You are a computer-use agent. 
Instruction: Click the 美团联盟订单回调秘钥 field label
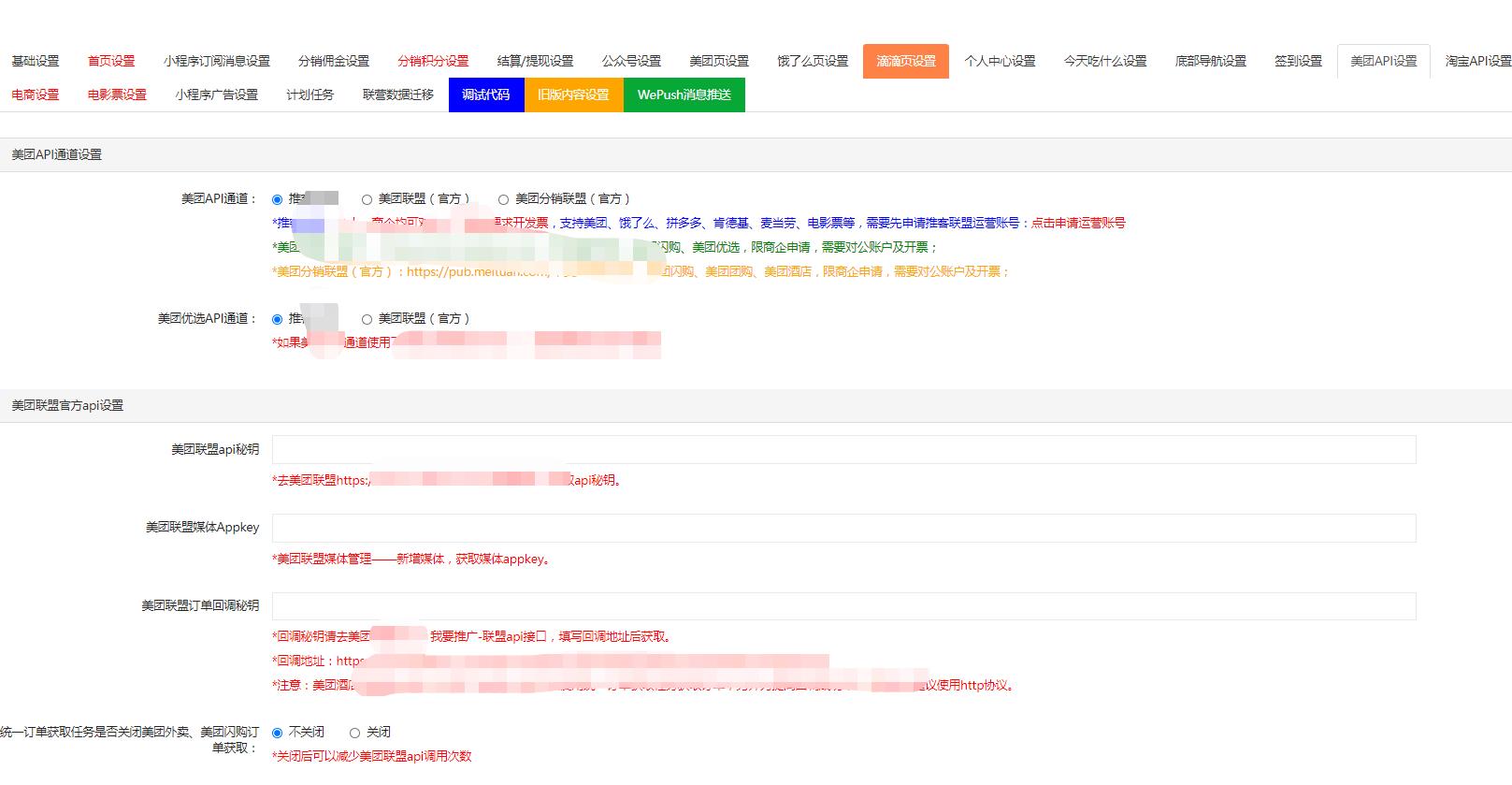coord(200,606)
